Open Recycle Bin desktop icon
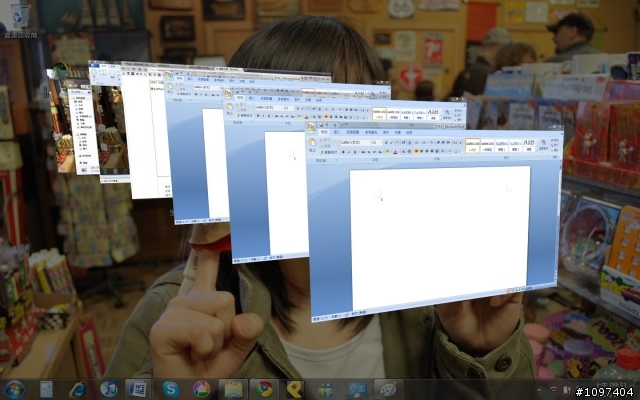Screen dimensions: 640x400 [x=20, y=20]
